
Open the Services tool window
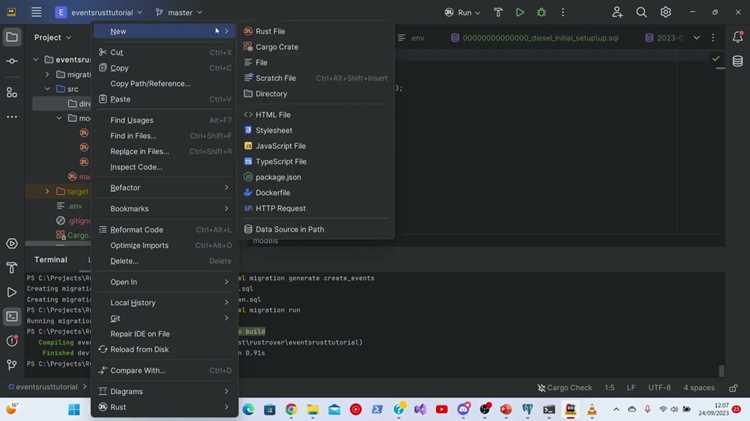coord(12,244)
